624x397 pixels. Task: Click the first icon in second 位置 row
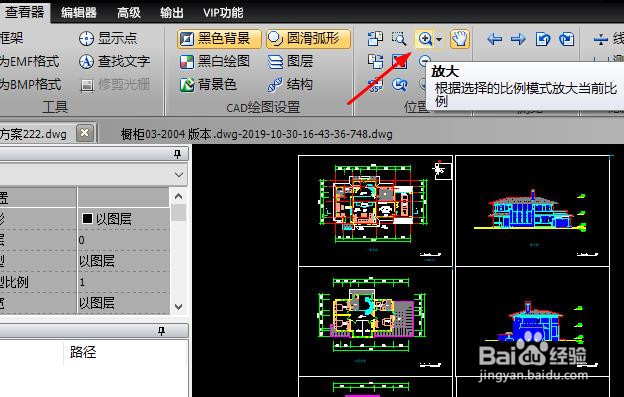coord(375,61)
